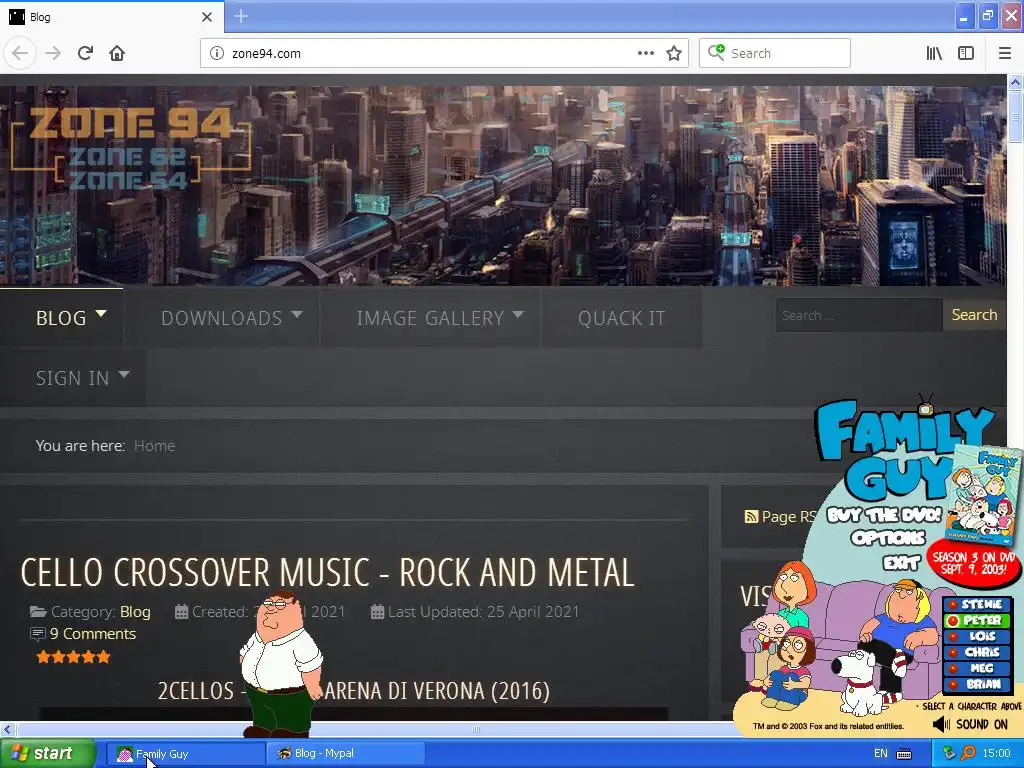This screenshot has height=768, width=1024.
Task: Click the horizontal scrollbar left arrow
Action: pyautogui.click(x=7, y=729)
